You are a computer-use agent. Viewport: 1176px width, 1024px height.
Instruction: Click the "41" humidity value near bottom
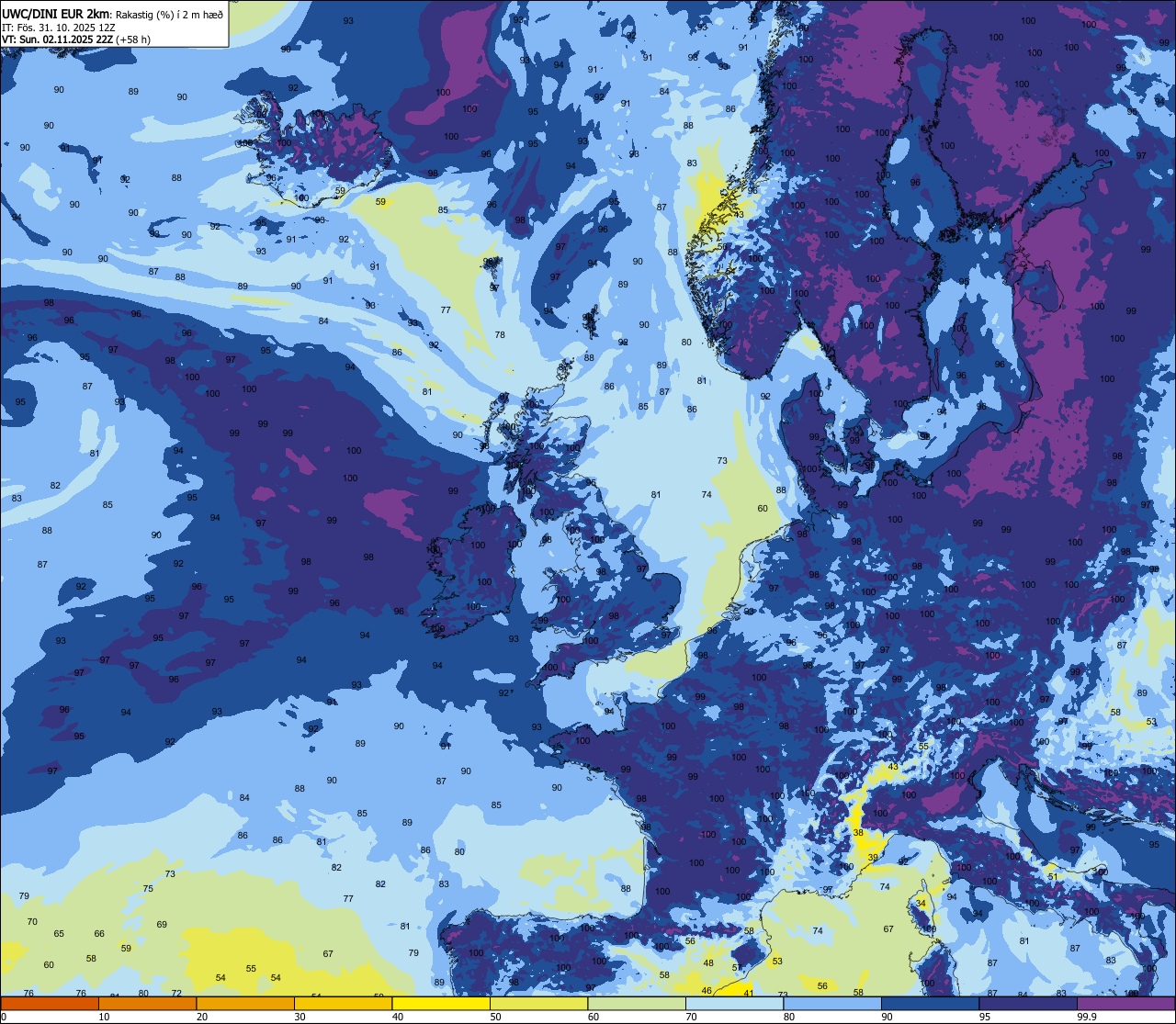coord(749,993)
